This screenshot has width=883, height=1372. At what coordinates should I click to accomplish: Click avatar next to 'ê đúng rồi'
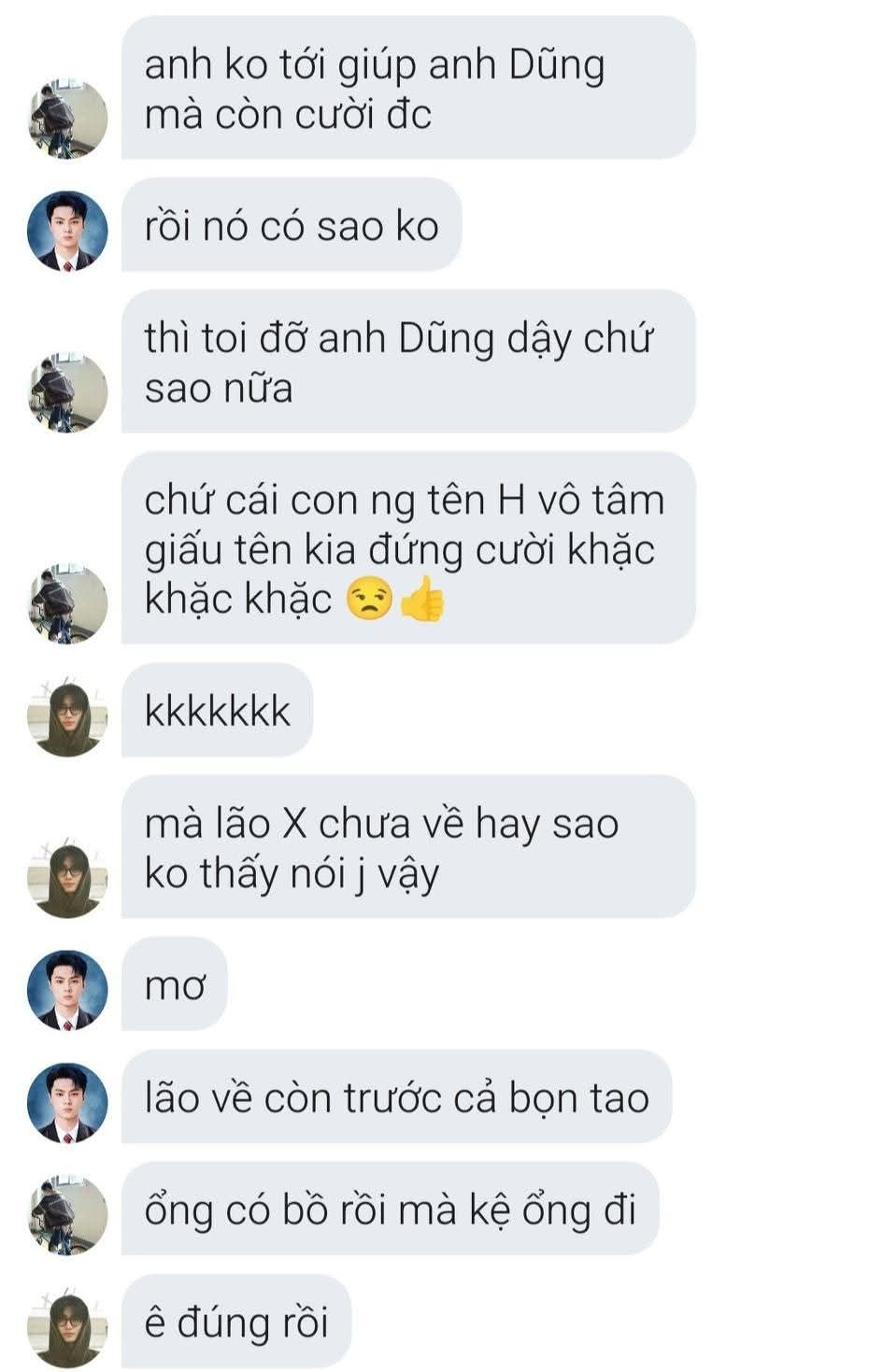[x=67, y=1327]
